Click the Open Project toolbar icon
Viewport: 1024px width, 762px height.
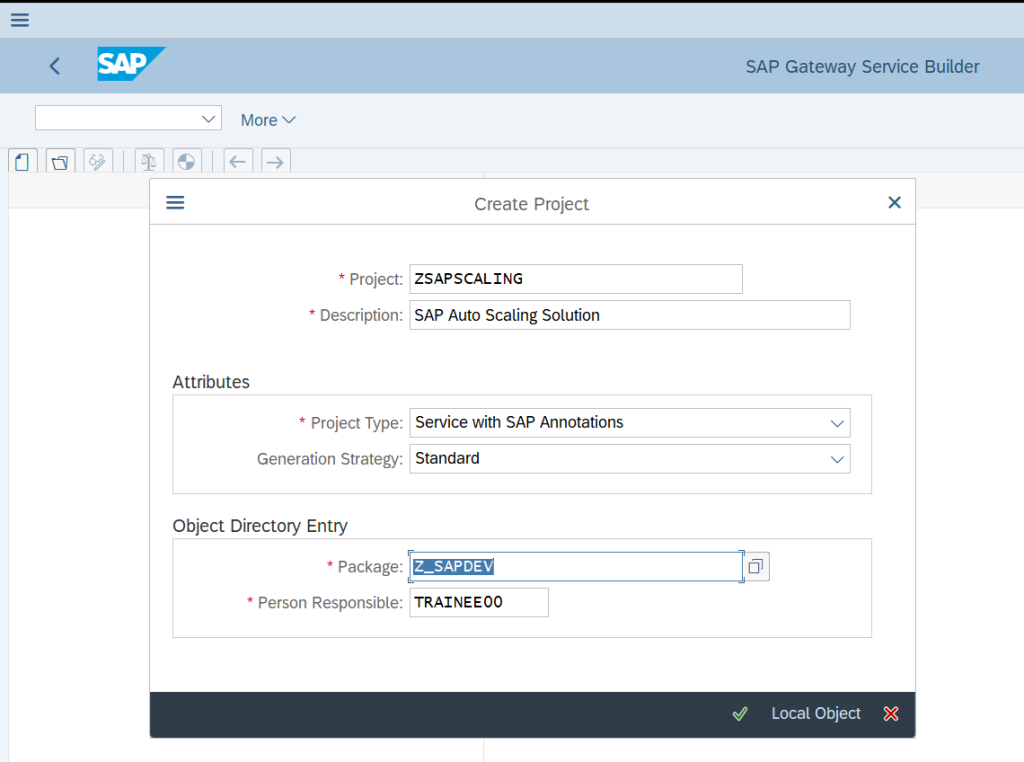tap(60, 161)
